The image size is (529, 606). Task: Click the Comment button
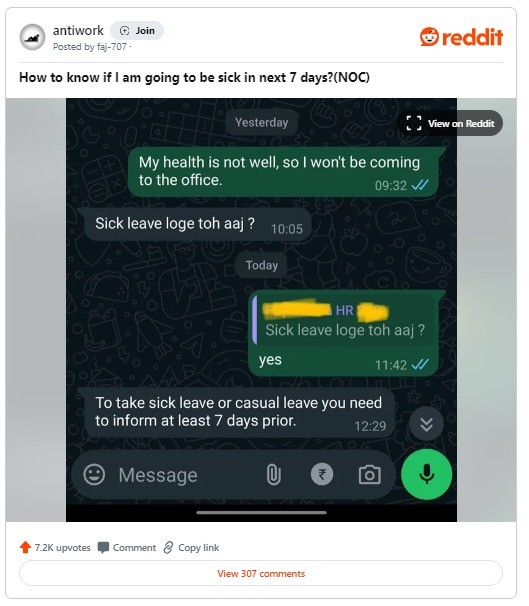[x=127, y=548]
